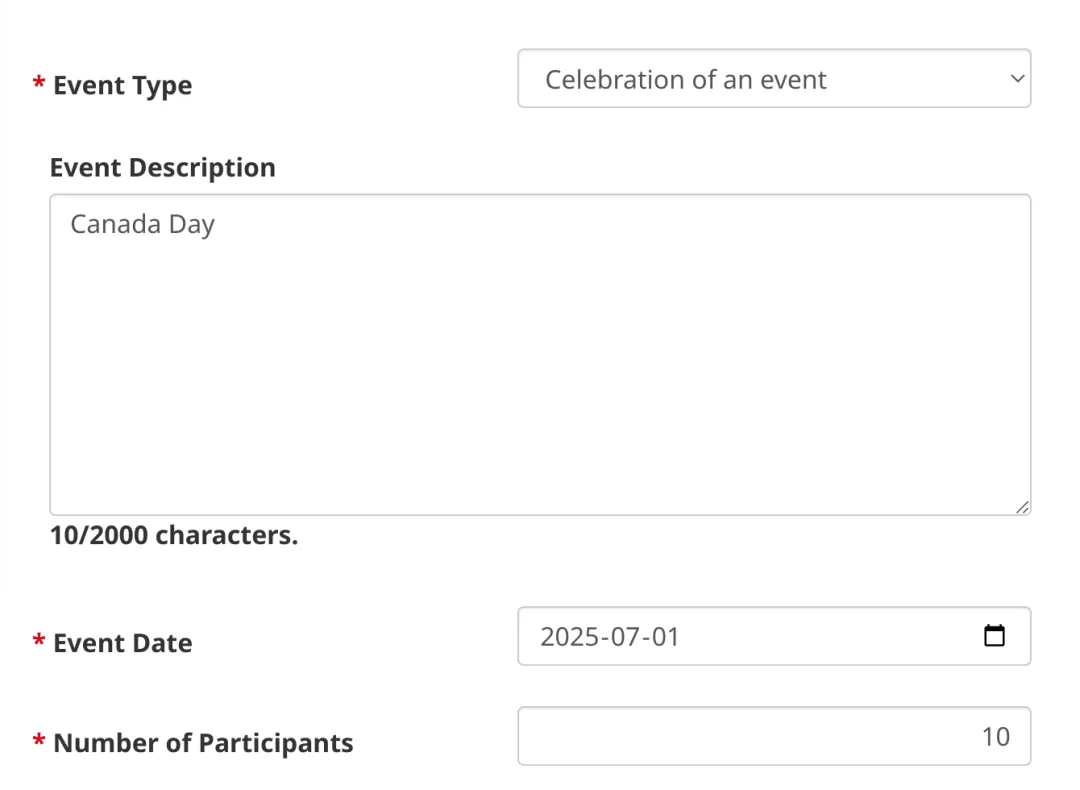Grab the description textarea resize handle
The height and width of the screenshot is (790, 1080).
tap(1021, 508)
